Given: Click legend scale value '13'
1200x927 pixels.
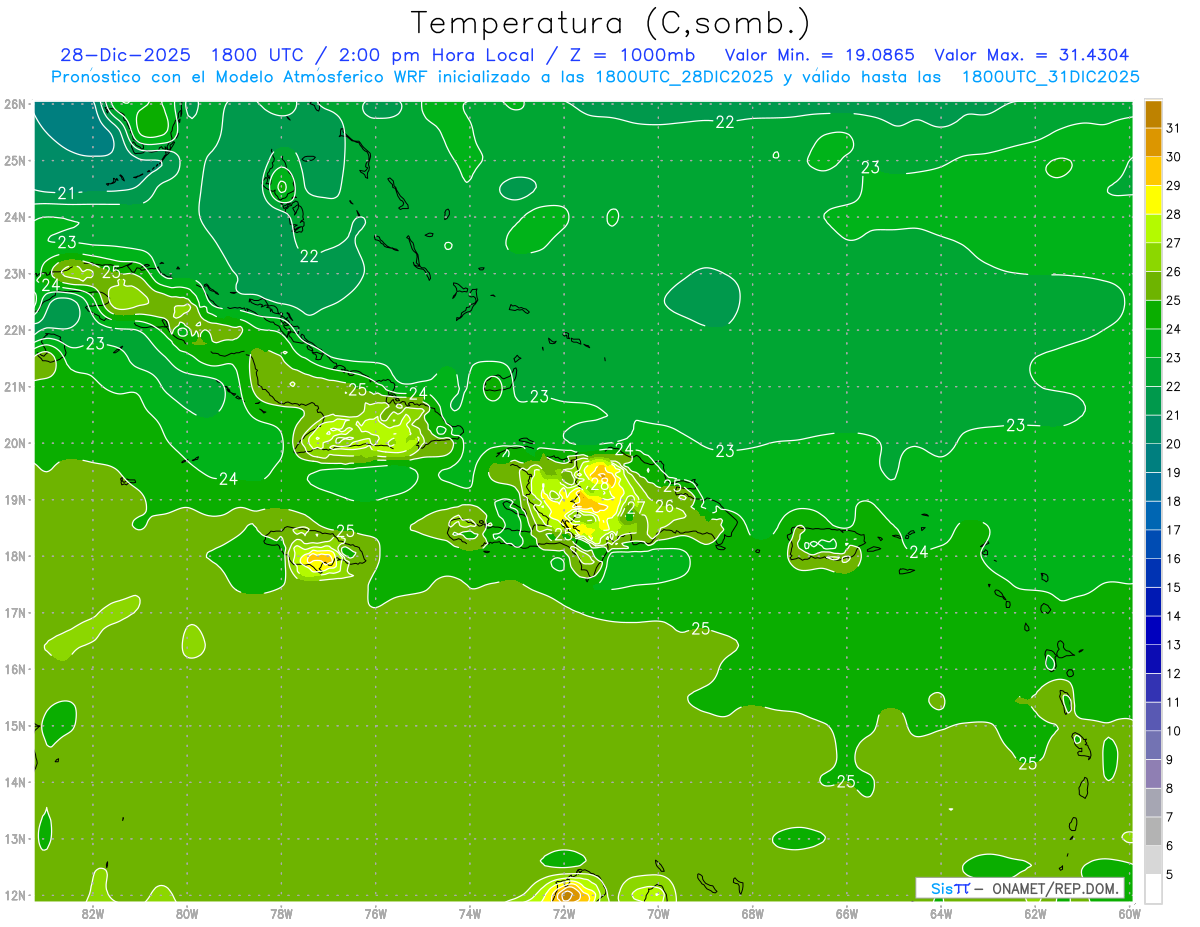Looking at the screenshot, I should click(1173, 644).
